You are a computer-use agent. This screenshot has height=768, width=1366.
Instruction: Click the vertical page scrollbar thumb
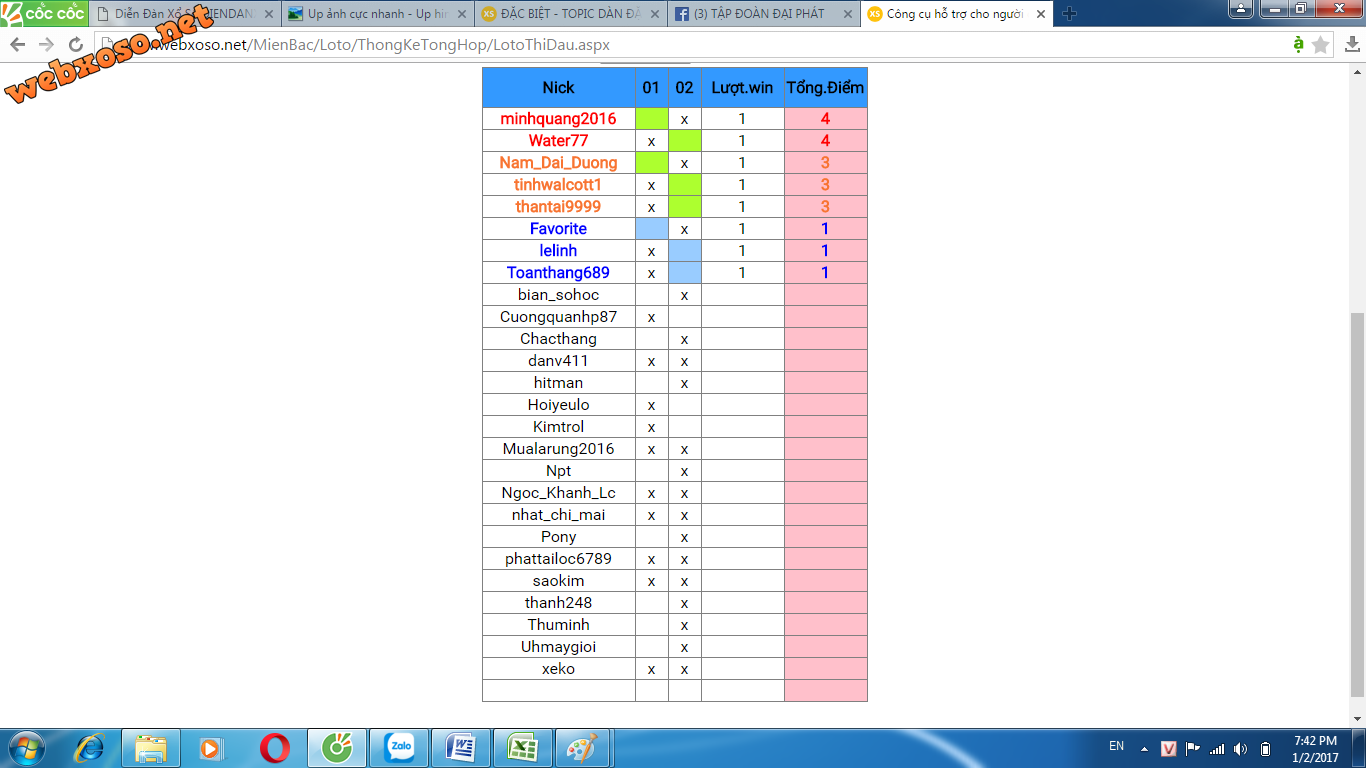pyautogui.click(x=1358, y=500)
